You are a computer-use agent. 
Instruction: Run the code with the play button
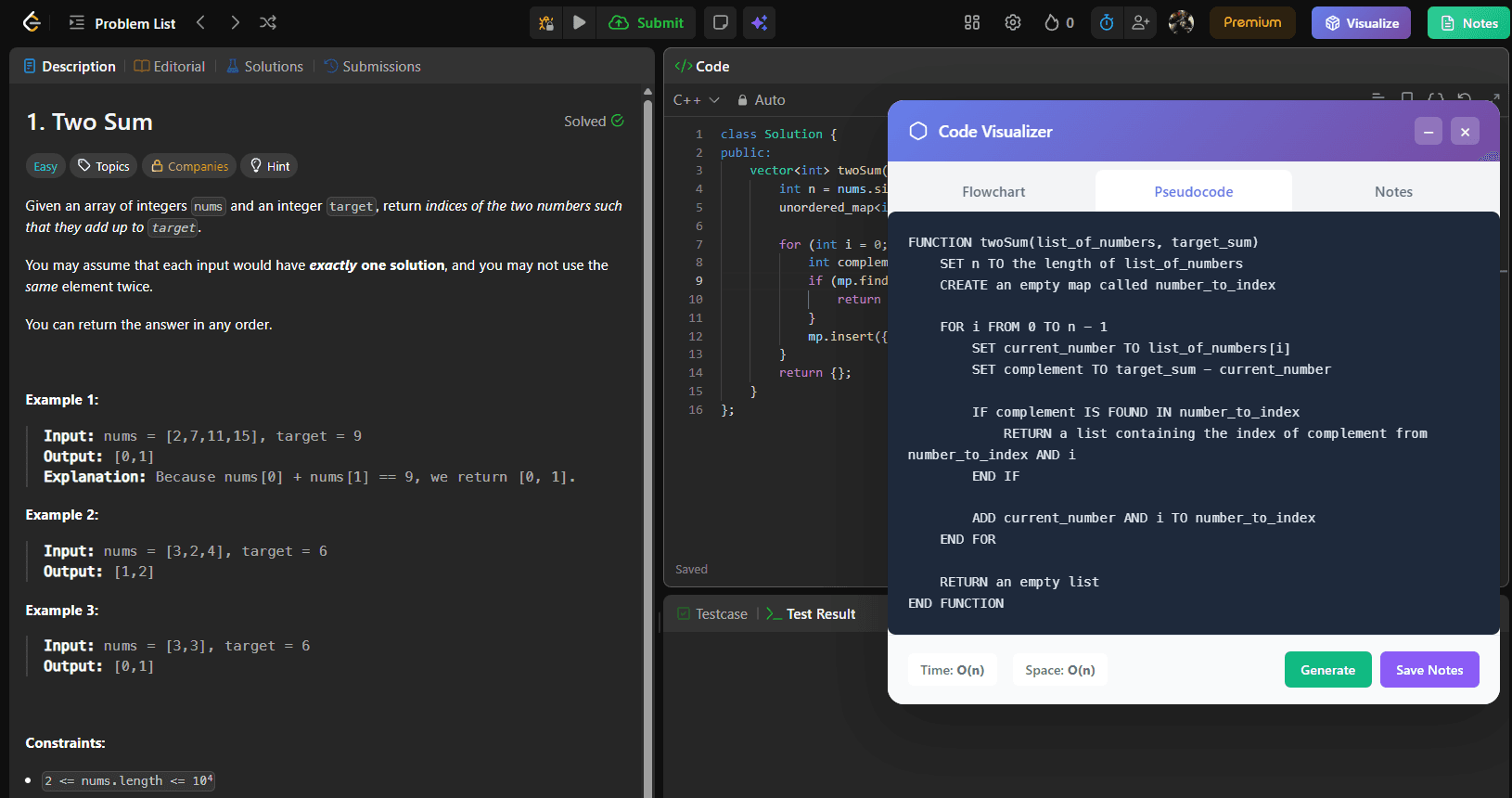coord(580,23)
